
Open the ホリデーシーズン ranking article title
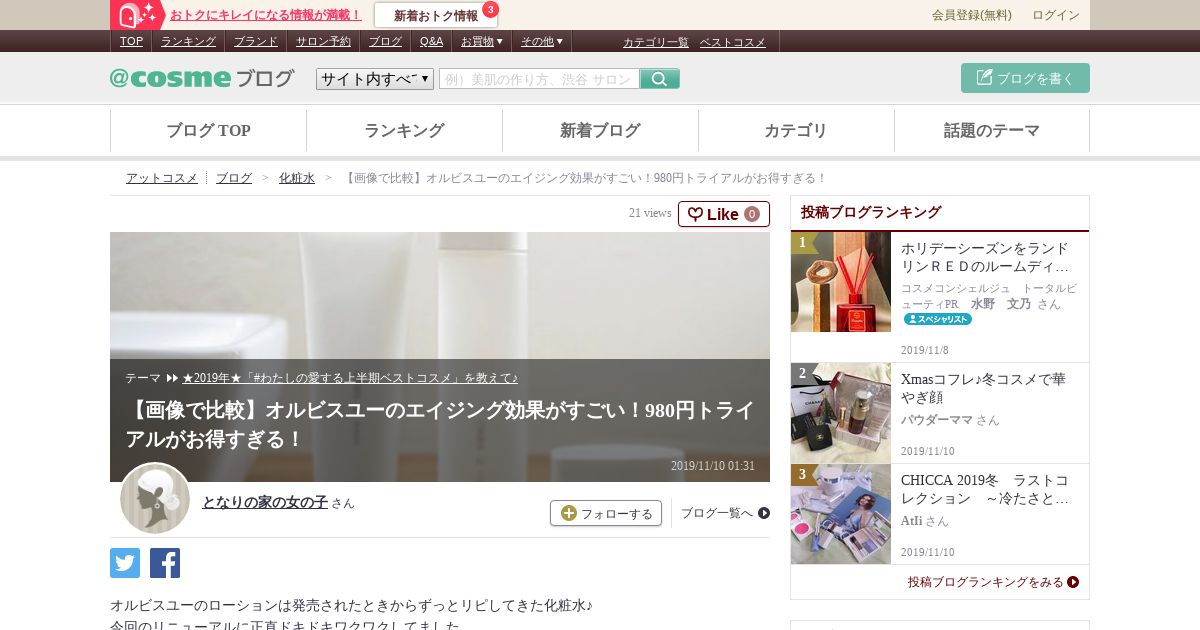(x=985, y=258)
